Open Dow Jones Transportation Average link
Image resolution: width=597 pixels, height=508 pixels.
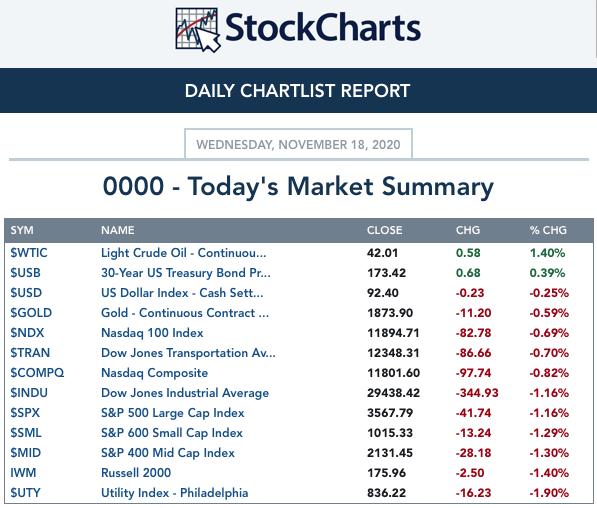[188, 353]
